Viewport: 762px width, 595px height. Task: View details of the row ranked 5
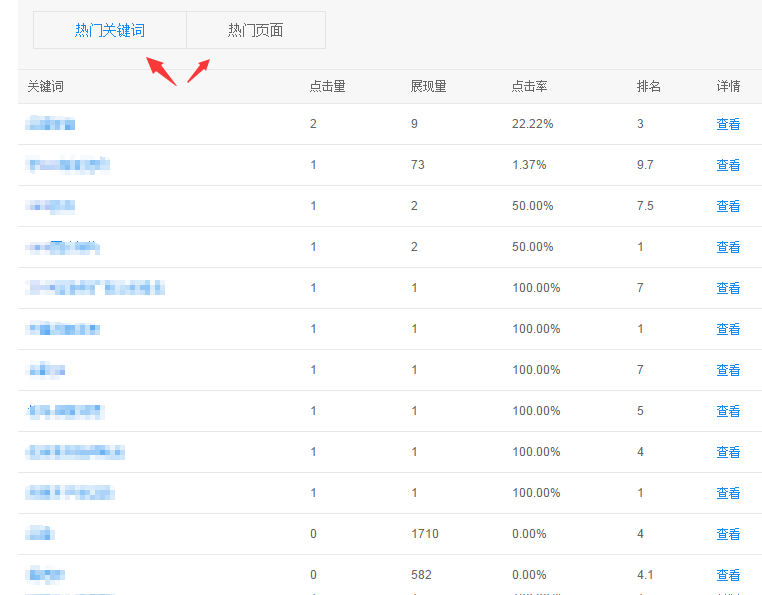point(728,411)
